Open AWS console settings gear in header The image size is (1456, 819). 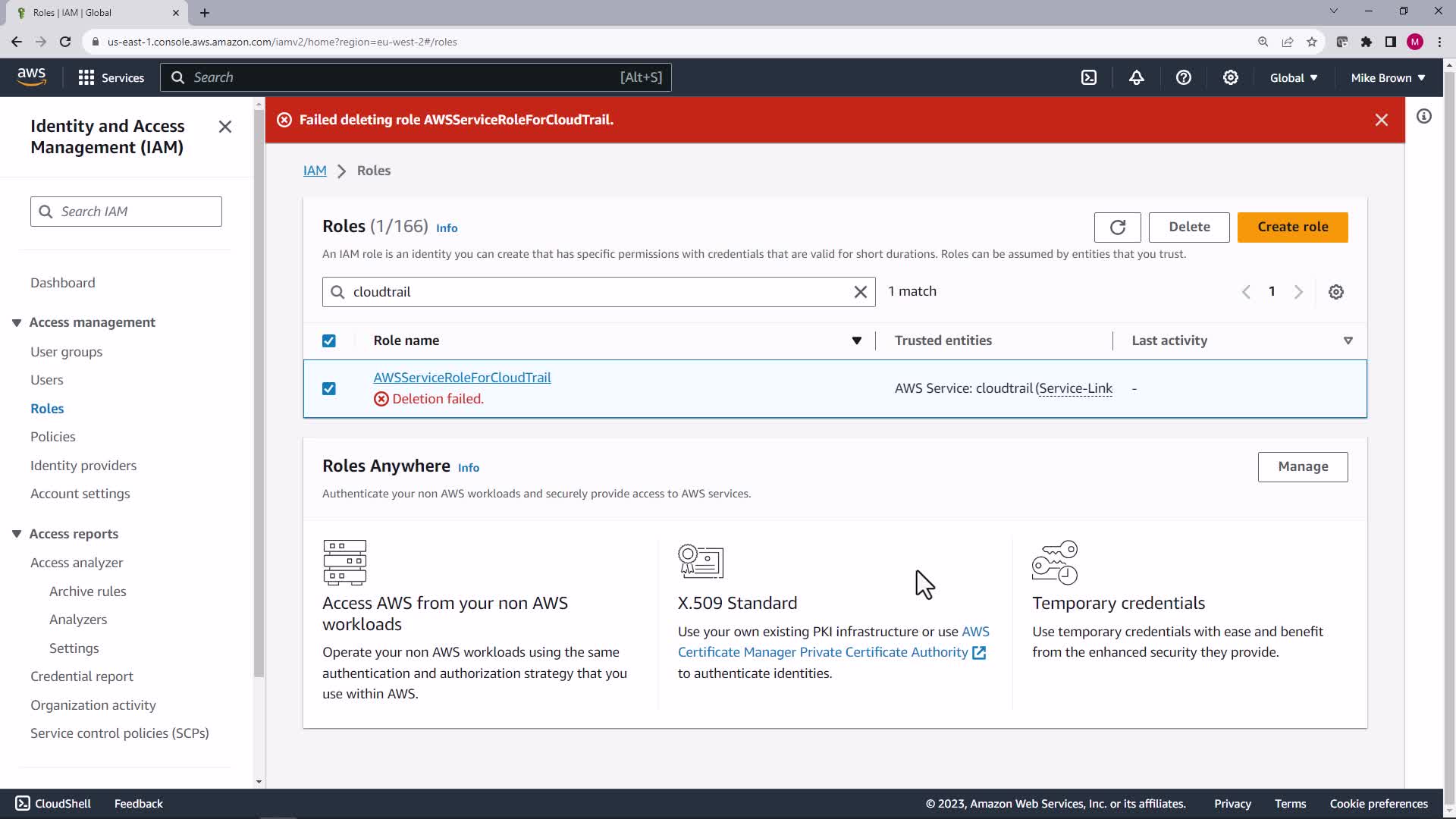[x=1230, y=77]
